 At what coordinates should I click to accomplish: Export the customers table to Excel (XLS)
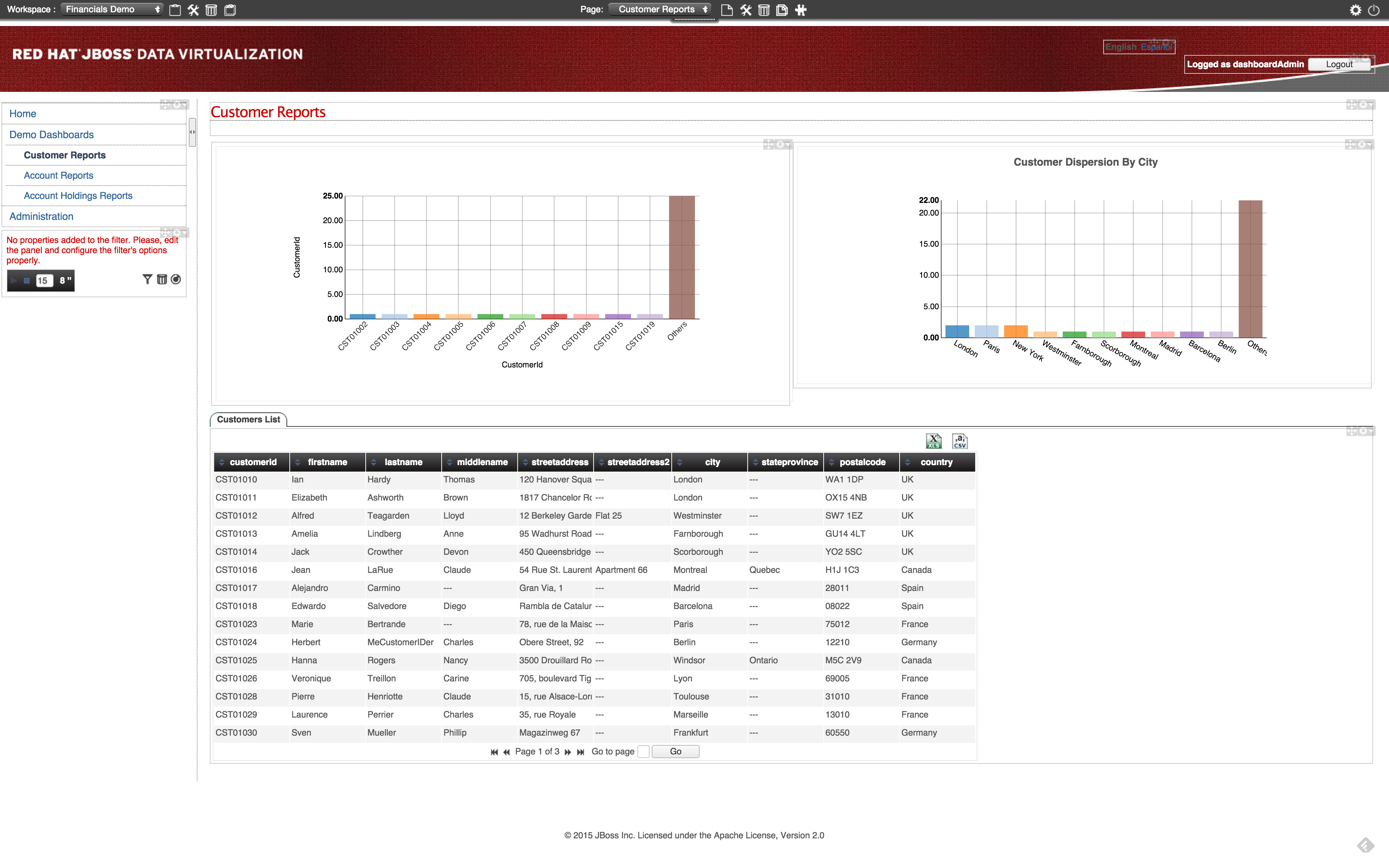[x=933, y=441]
